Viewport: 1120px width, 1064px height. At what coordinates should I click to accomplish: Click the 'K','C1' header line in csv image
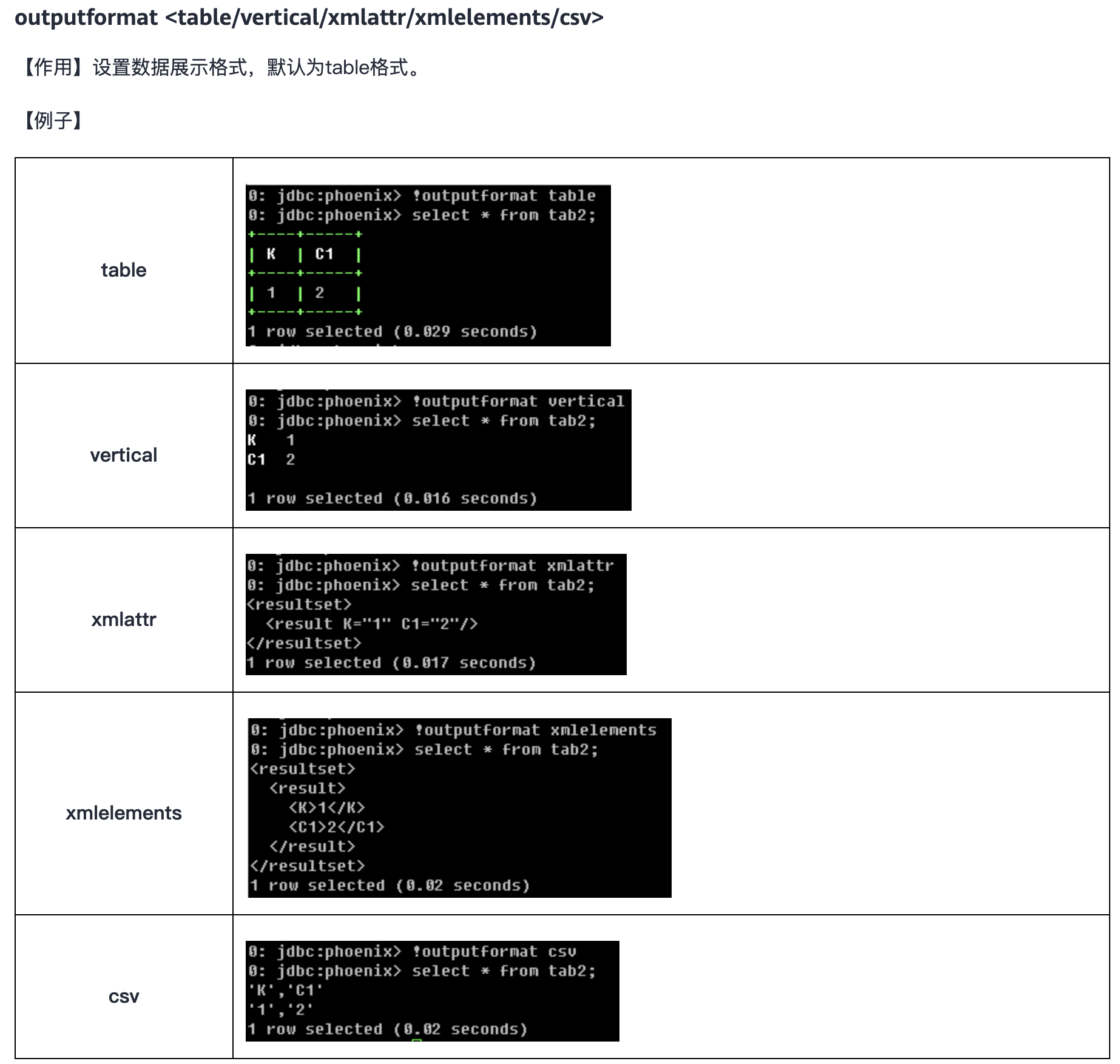click(285, 991)
